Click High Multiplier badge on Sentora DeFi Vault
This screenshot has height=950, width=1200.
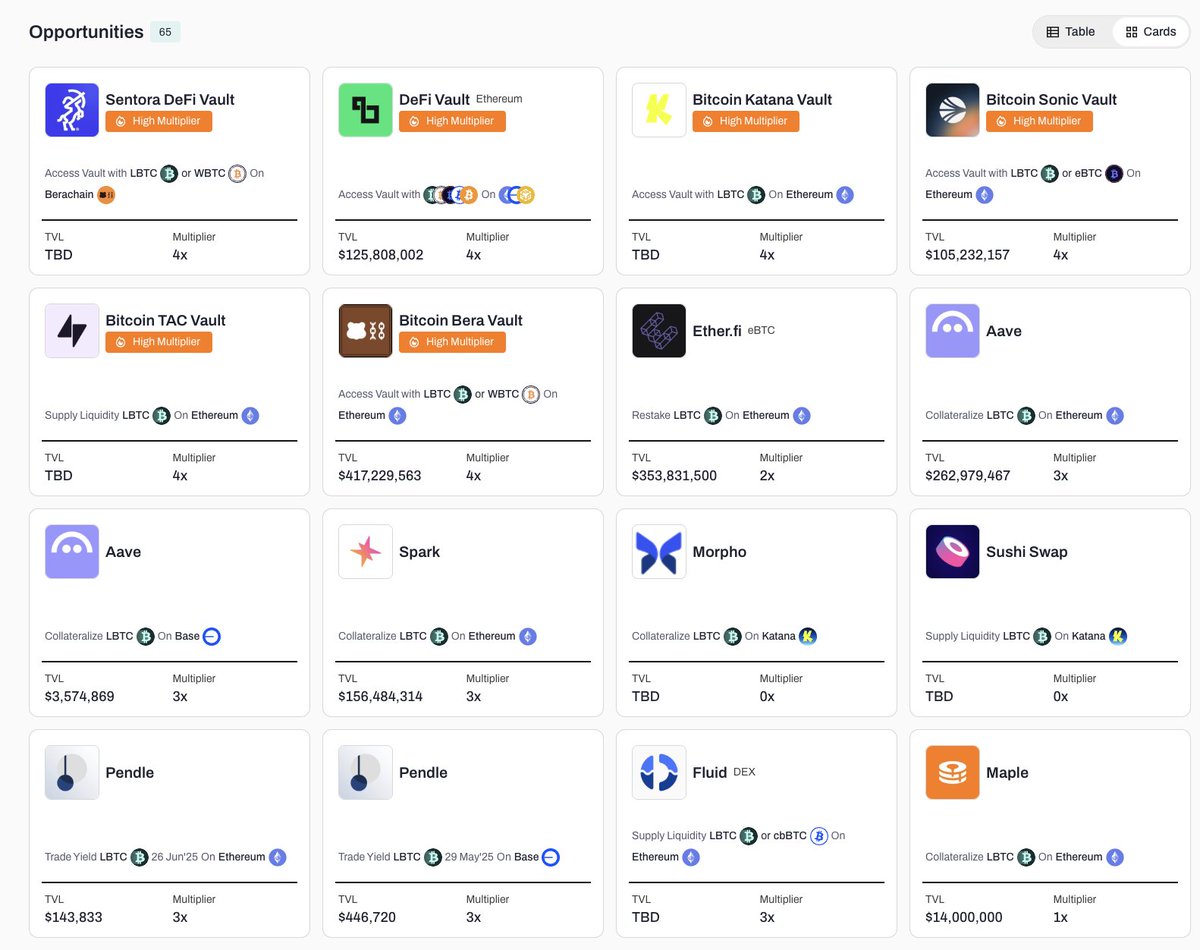point(159,121)
